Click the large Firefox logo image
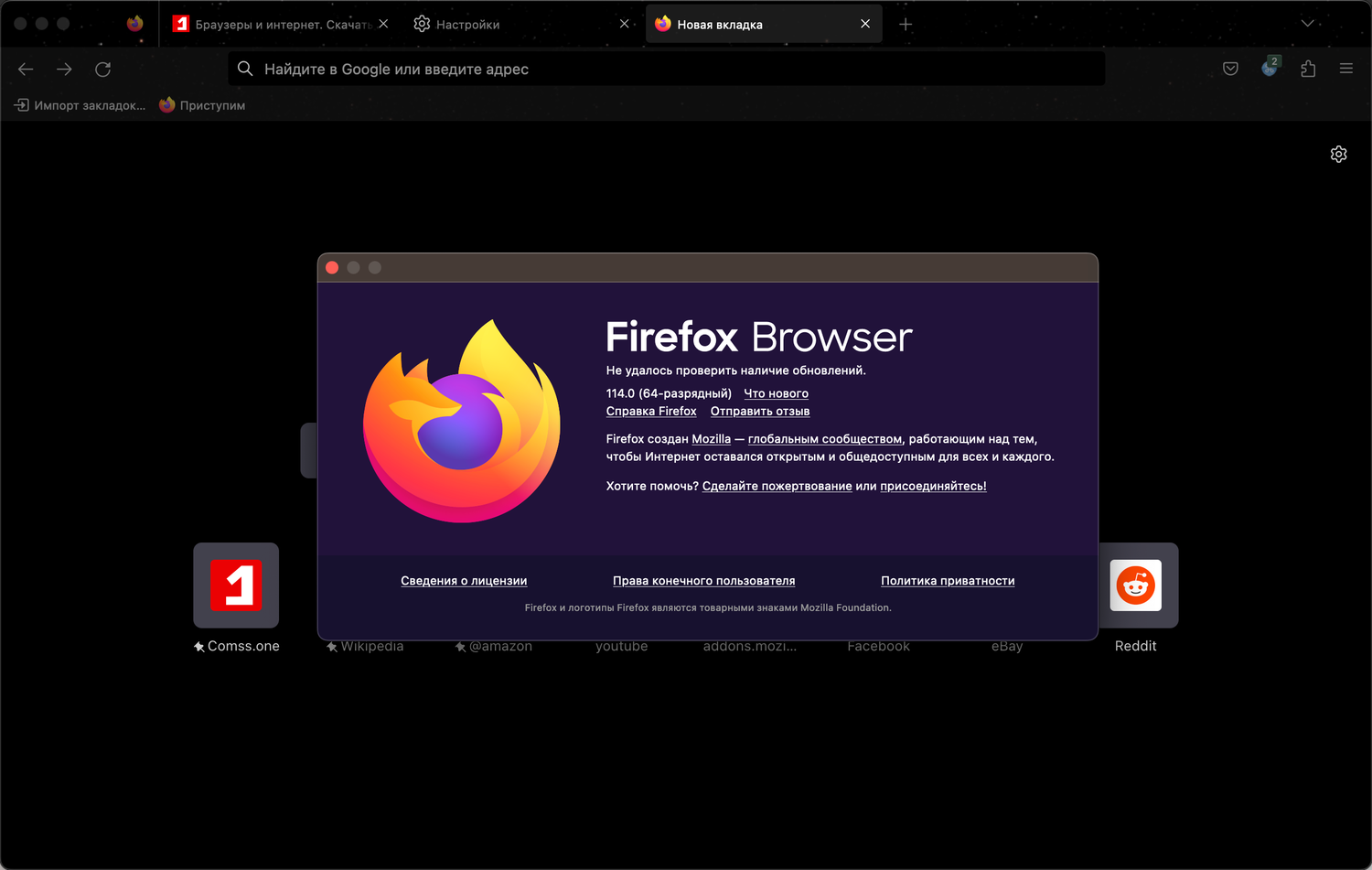The height and width of the screenshot is (870, 1372). tap(462, 421)
